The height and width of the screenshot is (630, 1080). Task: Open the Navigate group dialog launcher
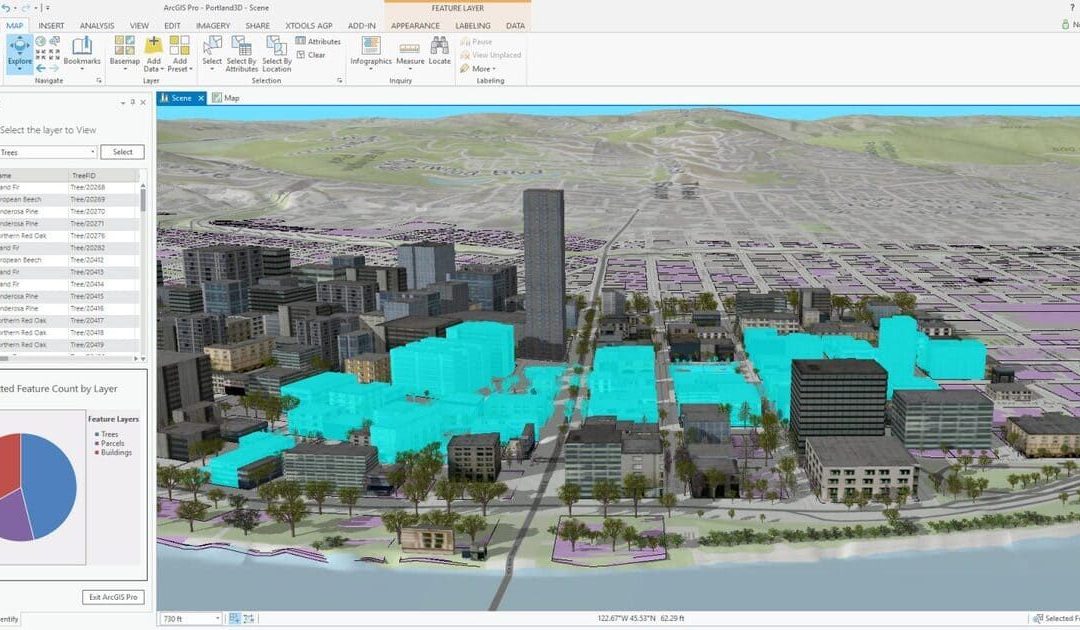point(98,81)
